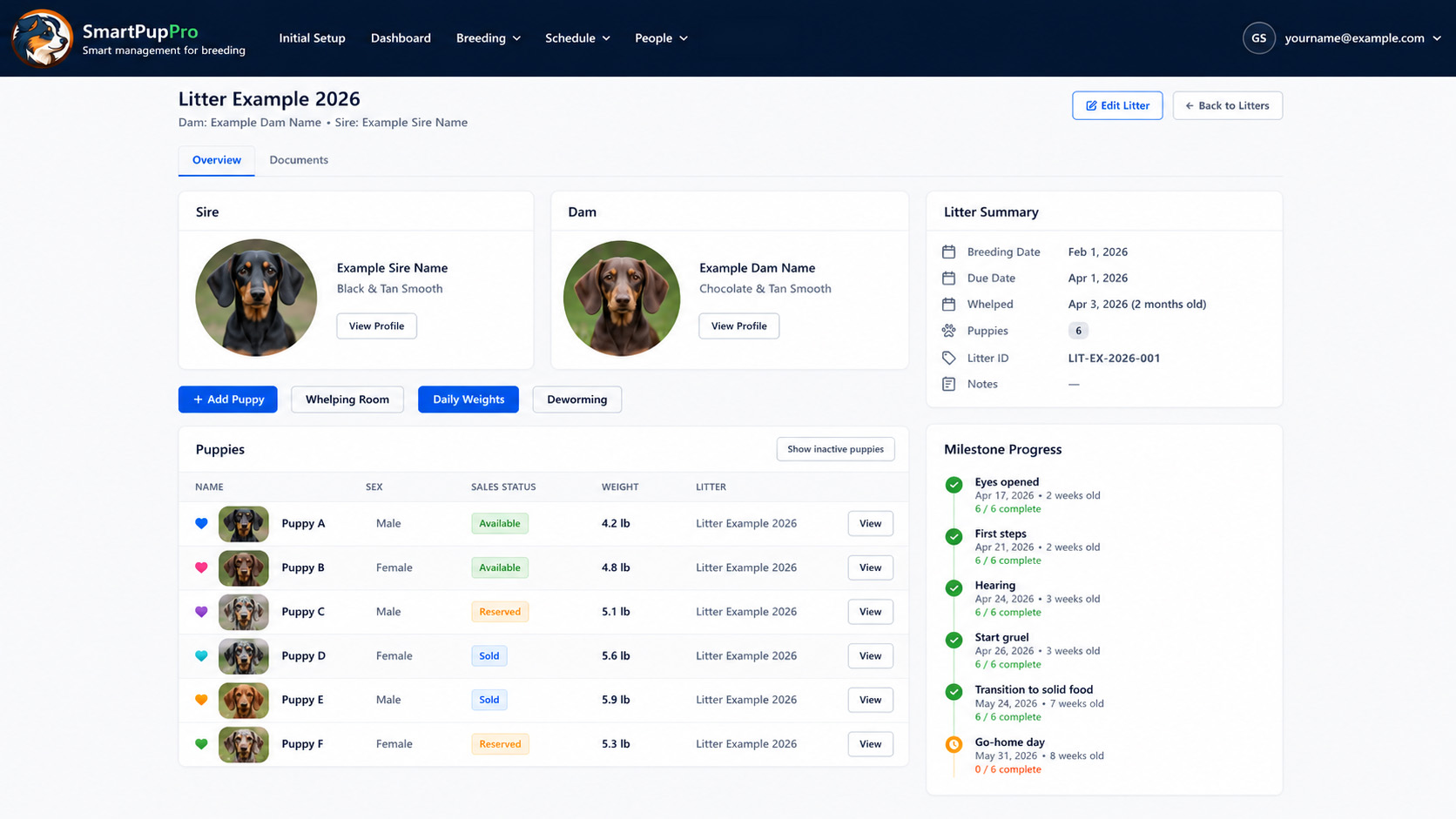
Task: Click the litter ID LIT-EX-2026-001
Action: pos(1114,358)
